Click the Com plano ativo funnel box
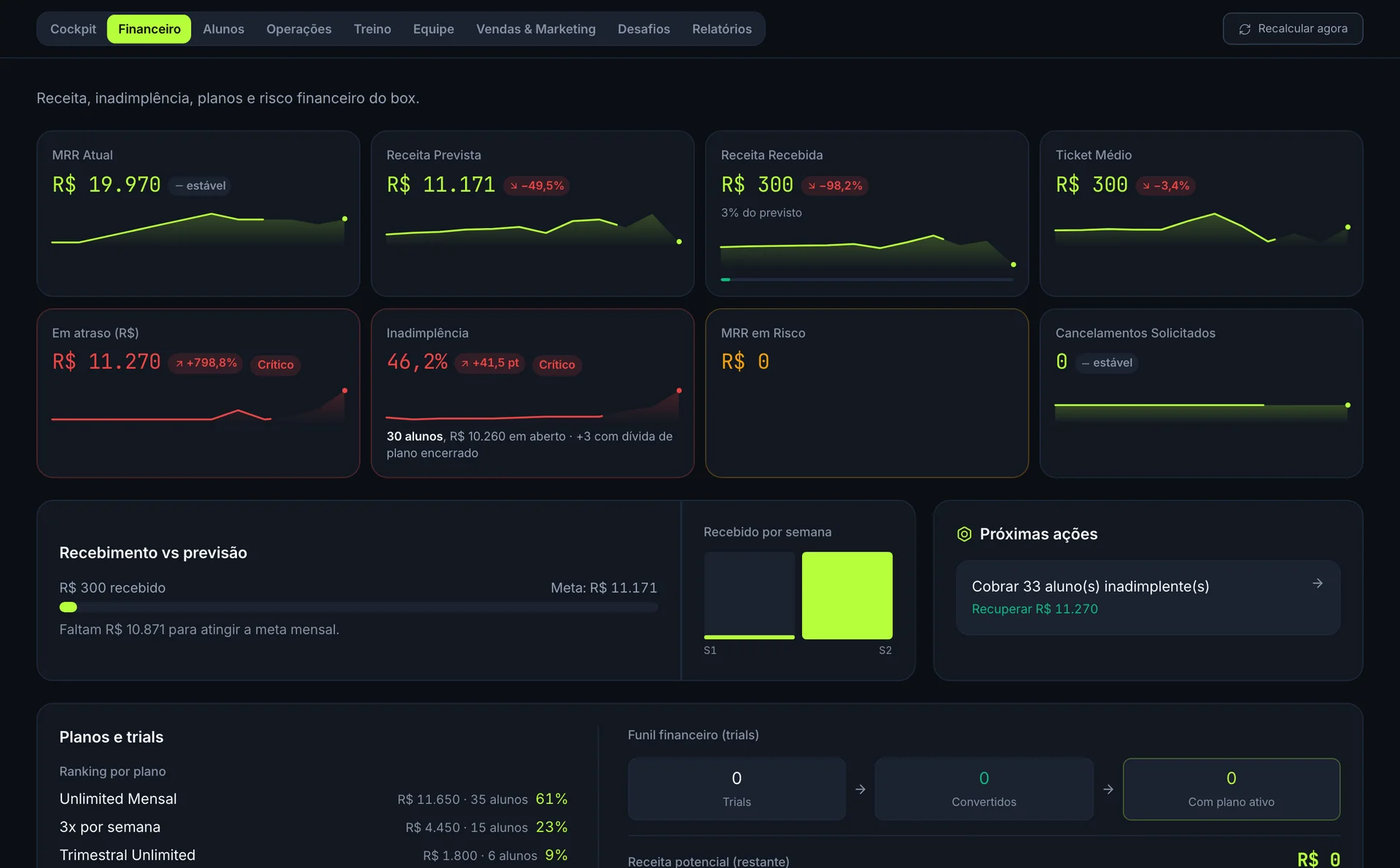 (x=1232, y=789)
